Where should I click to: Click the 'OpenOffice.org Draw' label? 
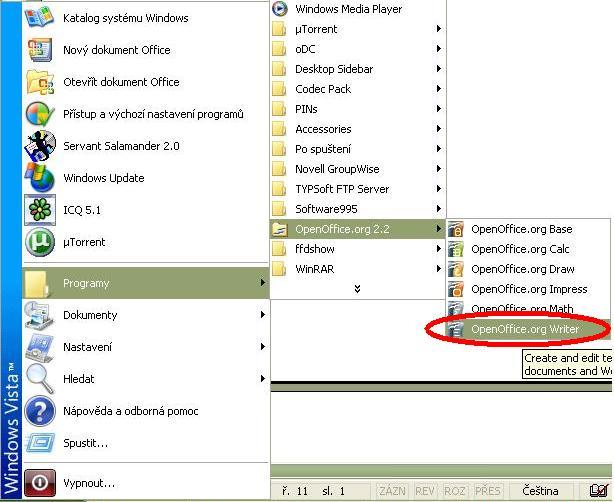pyautogui.click(x=523, y=269)
